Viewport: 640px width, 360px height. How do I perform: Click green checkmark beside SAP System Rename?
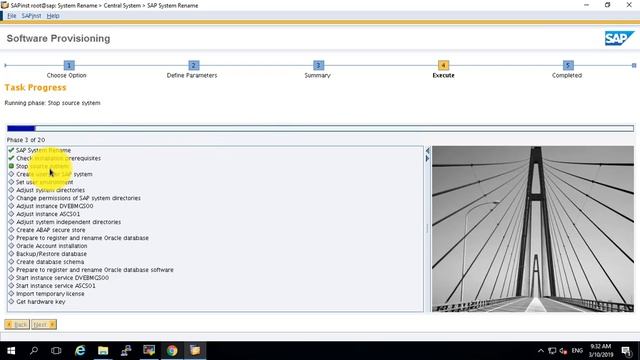tap(11, 150)
